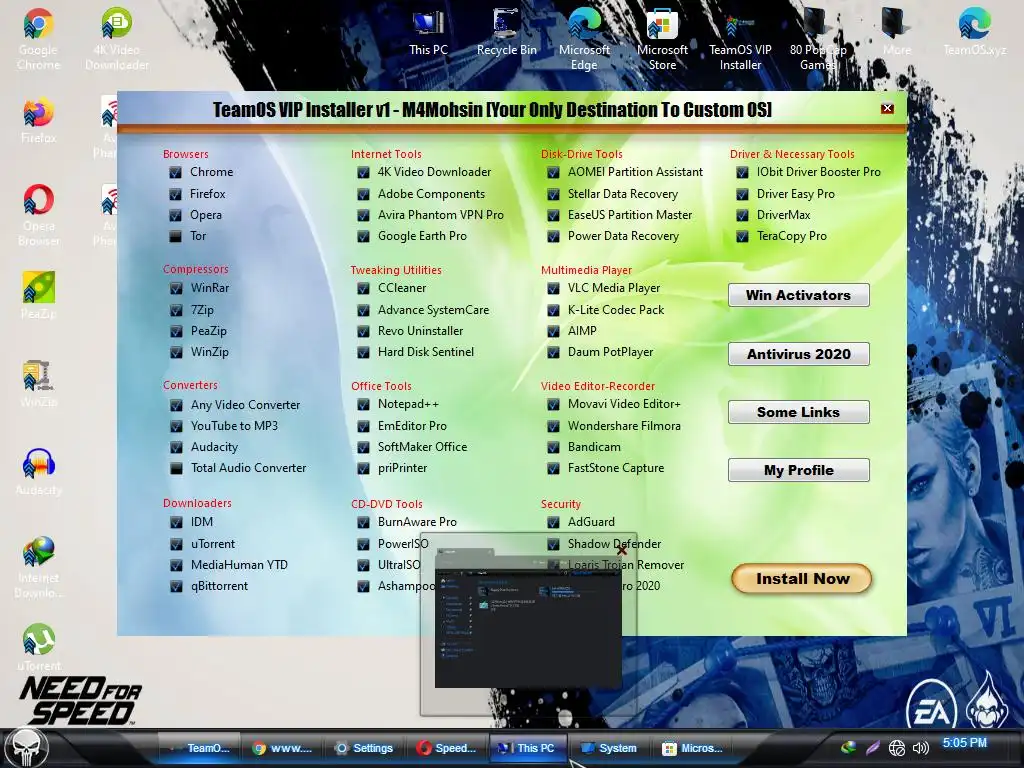Screen dimensions: 1024x768
Task: Close the TeamOS VIP Installer window
Action: pos(887,108)
